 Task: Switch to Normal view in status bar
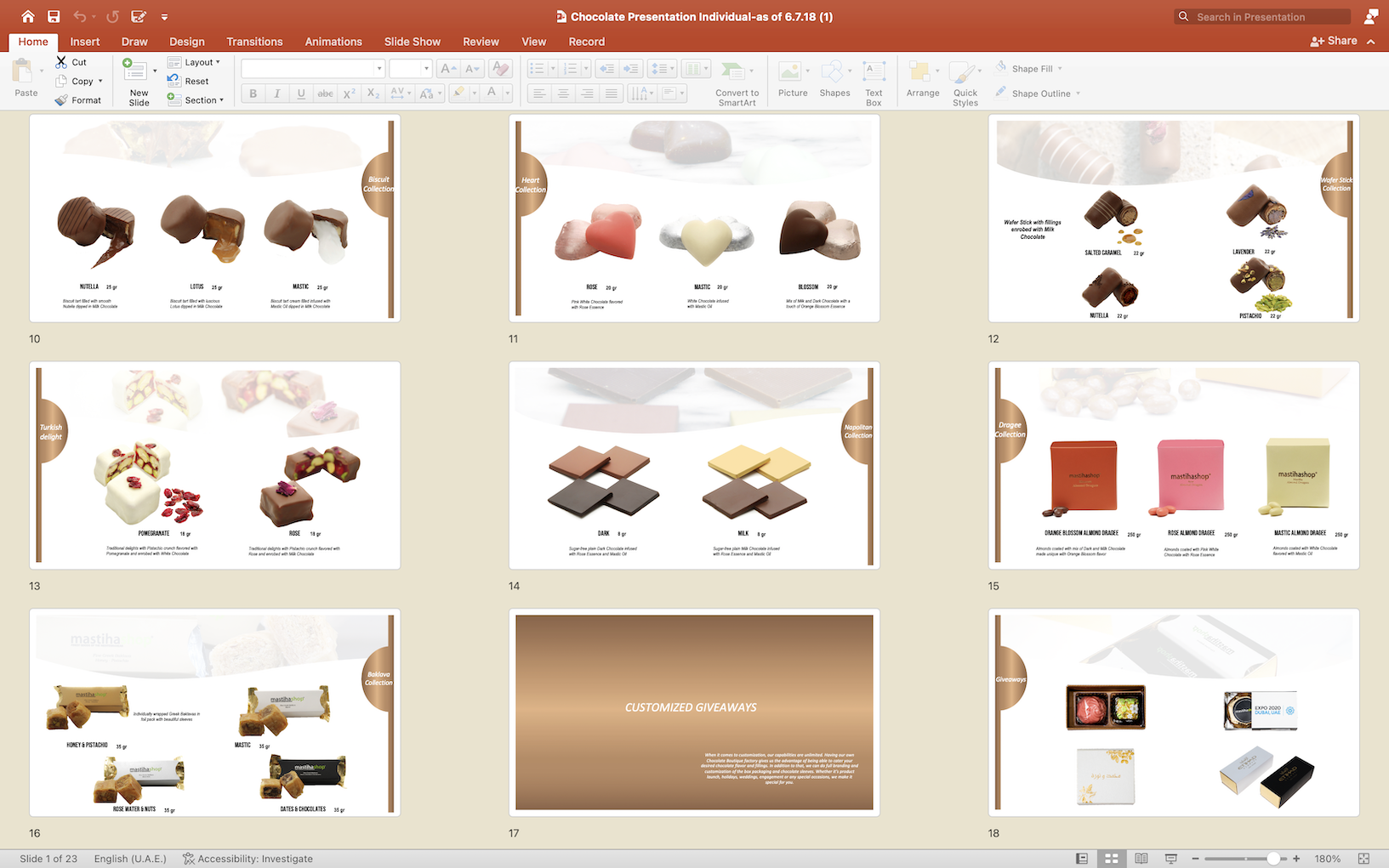(x=1082, y=859)
